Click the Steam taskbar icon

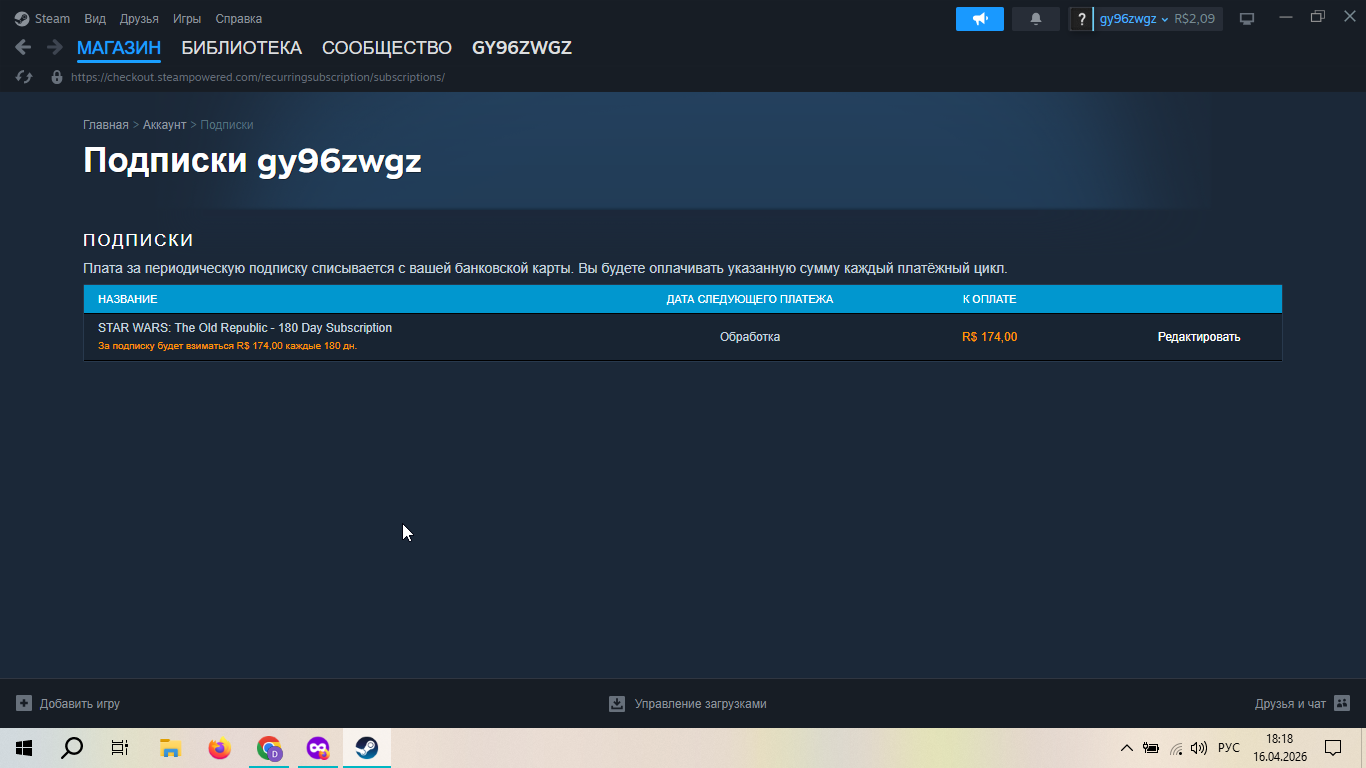click(367, 748)
